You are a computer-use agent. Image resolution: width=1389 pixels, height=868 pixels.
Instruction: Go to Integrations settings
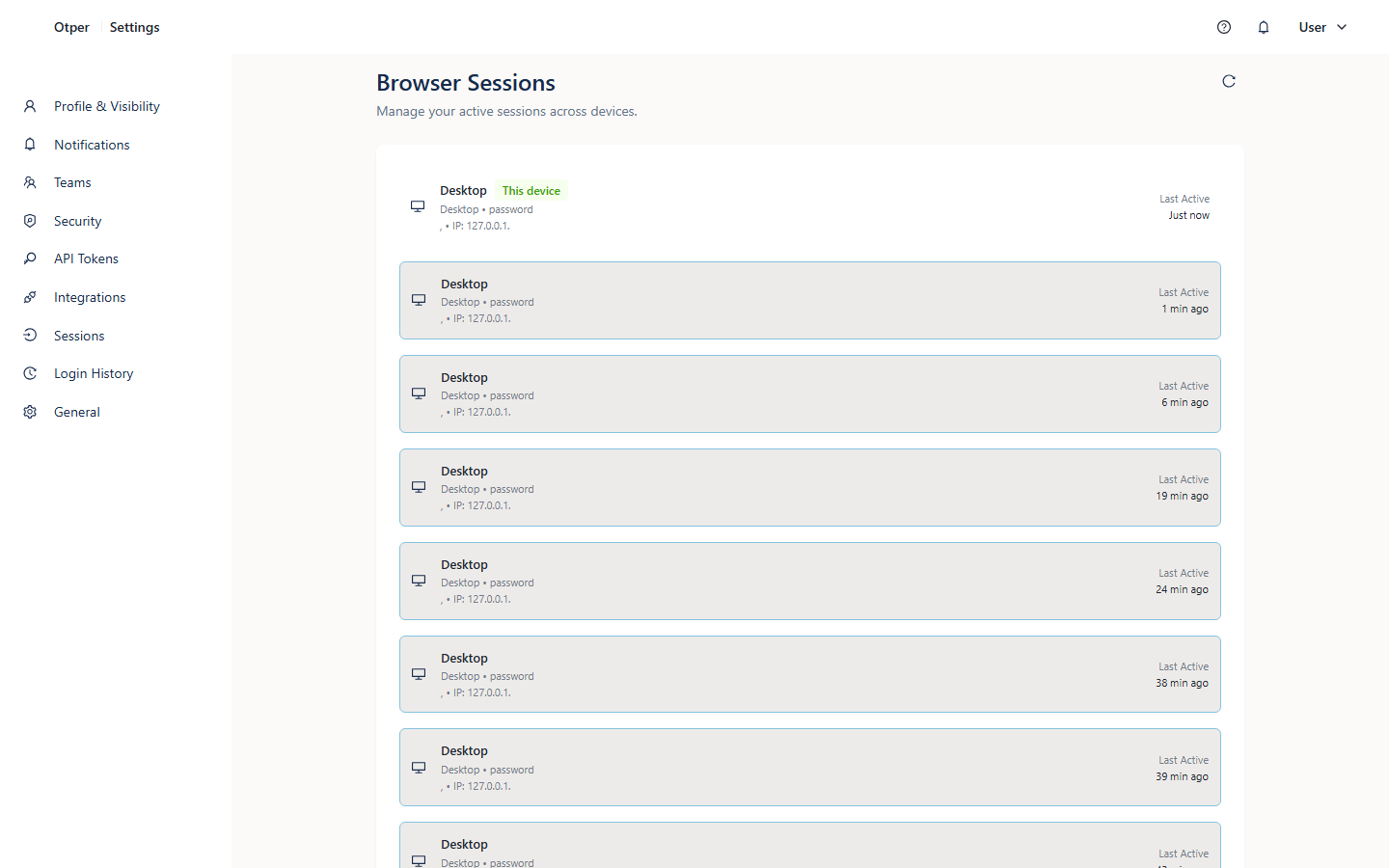pyautogui.click(x=90, y=297)
